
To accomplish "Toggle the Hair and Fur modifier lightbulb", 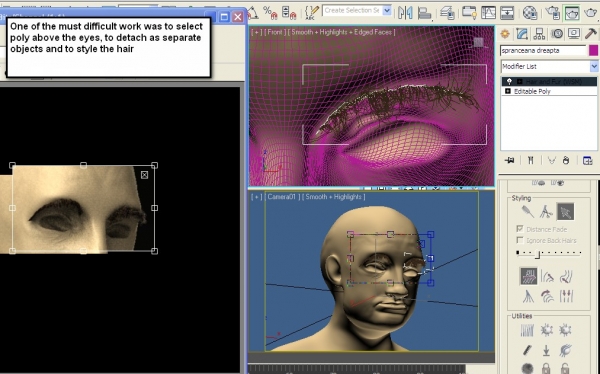I will pos(509,82).
